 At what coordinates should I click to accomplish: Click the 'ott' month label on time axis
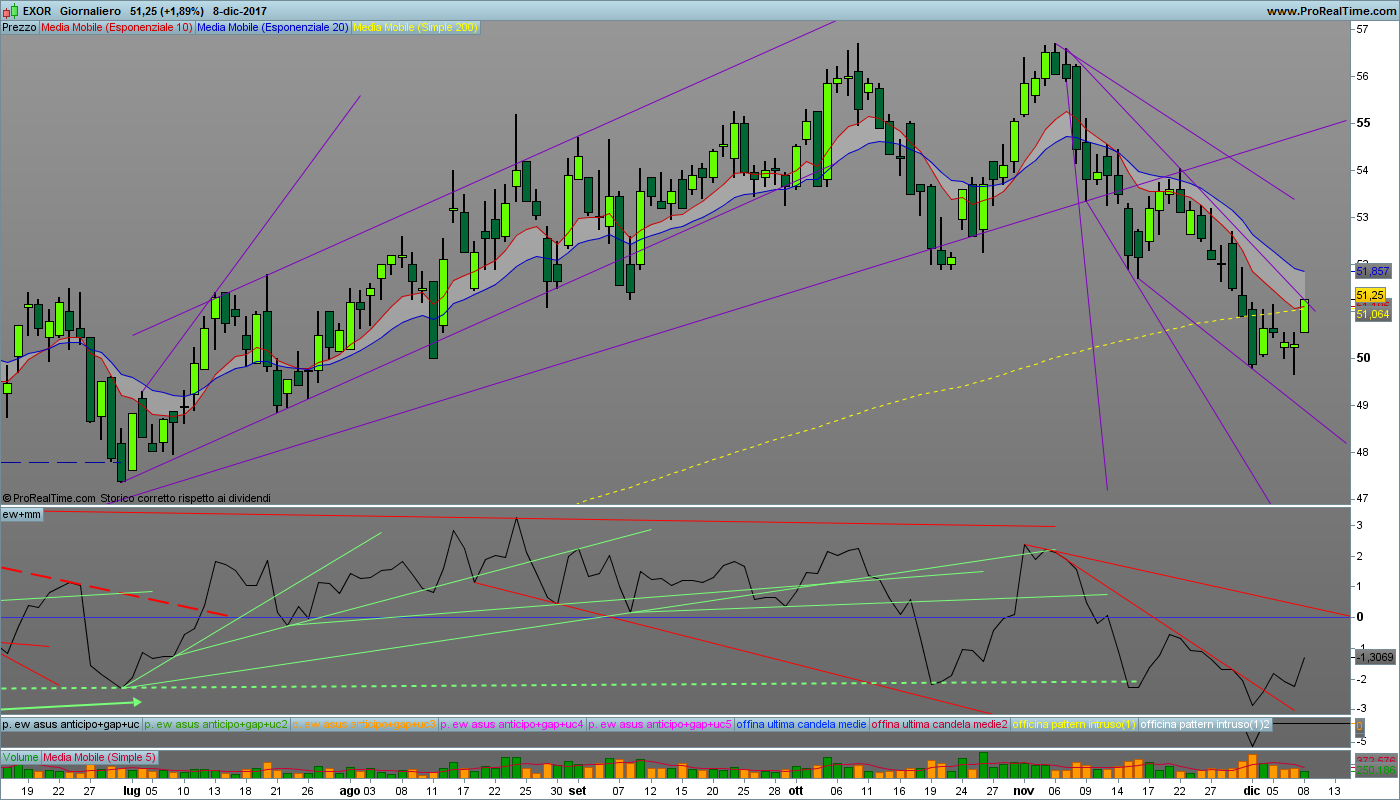pos(796,790)
